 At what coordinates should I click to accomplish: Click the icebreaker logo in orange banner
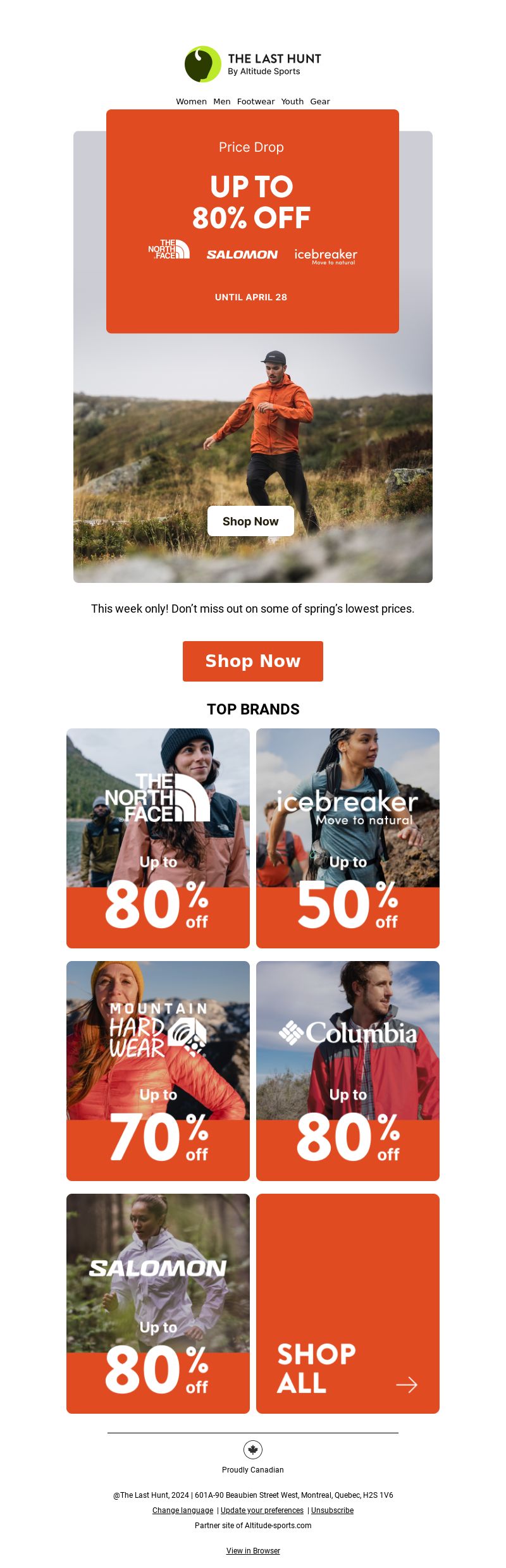(x=326, y=256)
